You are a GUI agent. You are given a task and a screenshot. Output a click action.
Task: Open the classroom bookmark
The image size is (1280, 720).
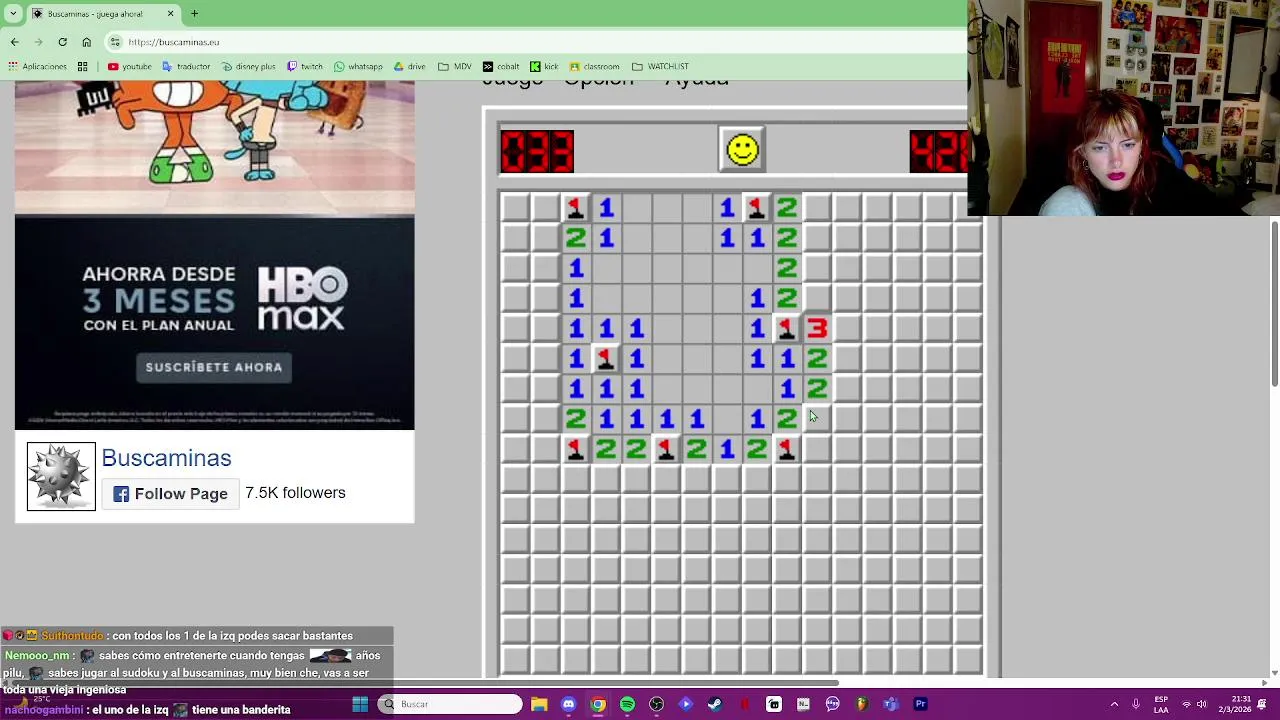point(594,67)
